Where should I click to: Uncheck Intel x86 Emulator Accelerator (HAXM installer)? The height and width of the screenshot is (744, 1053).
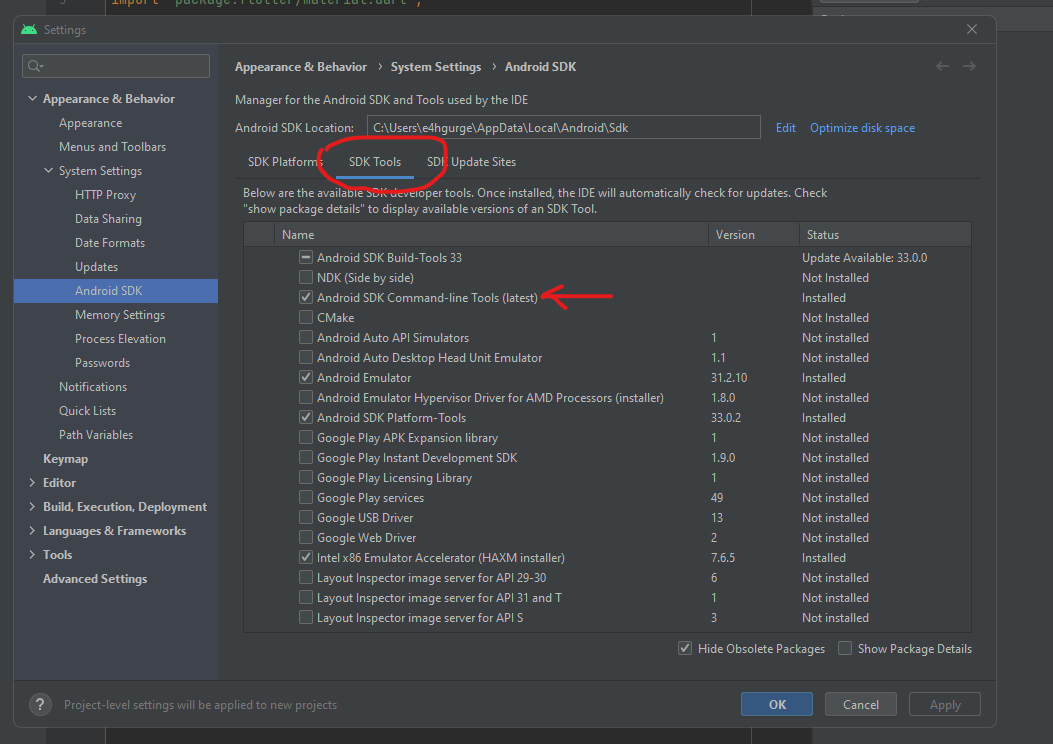click(306, 557)
